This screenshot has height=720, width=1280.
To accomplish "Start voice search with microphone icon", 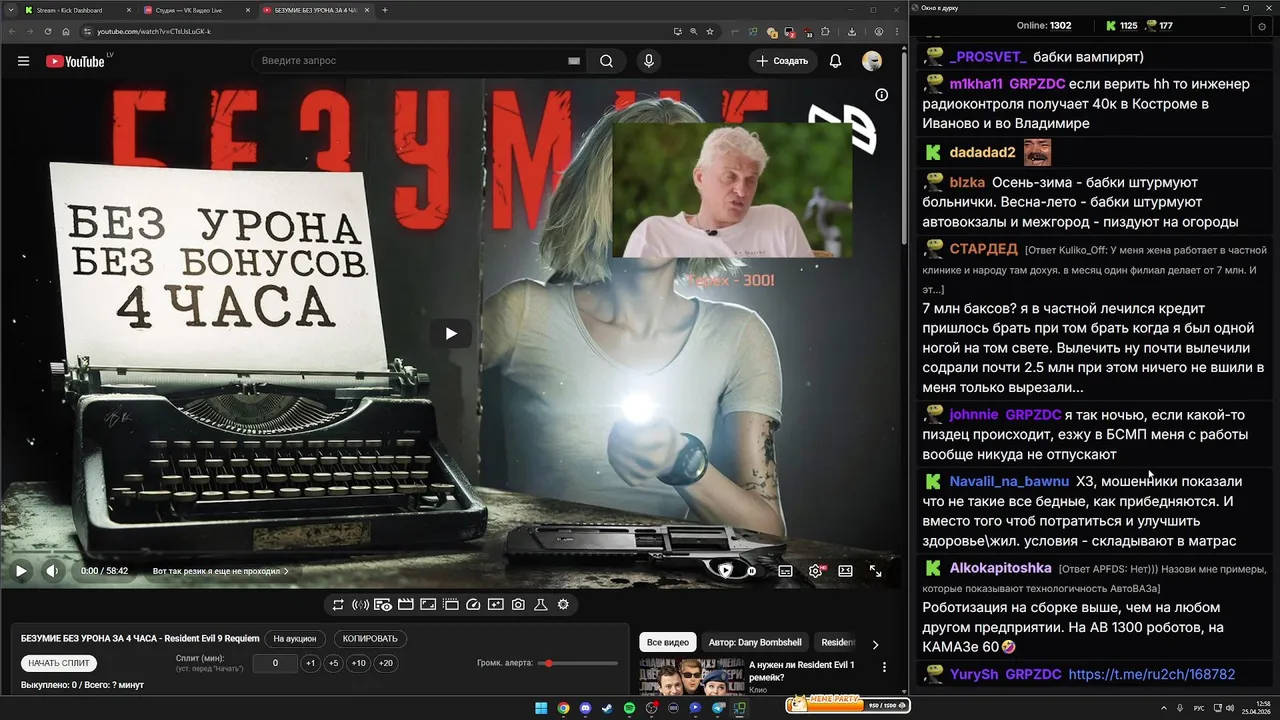I will pyautogui.click(x=649, y=61).
